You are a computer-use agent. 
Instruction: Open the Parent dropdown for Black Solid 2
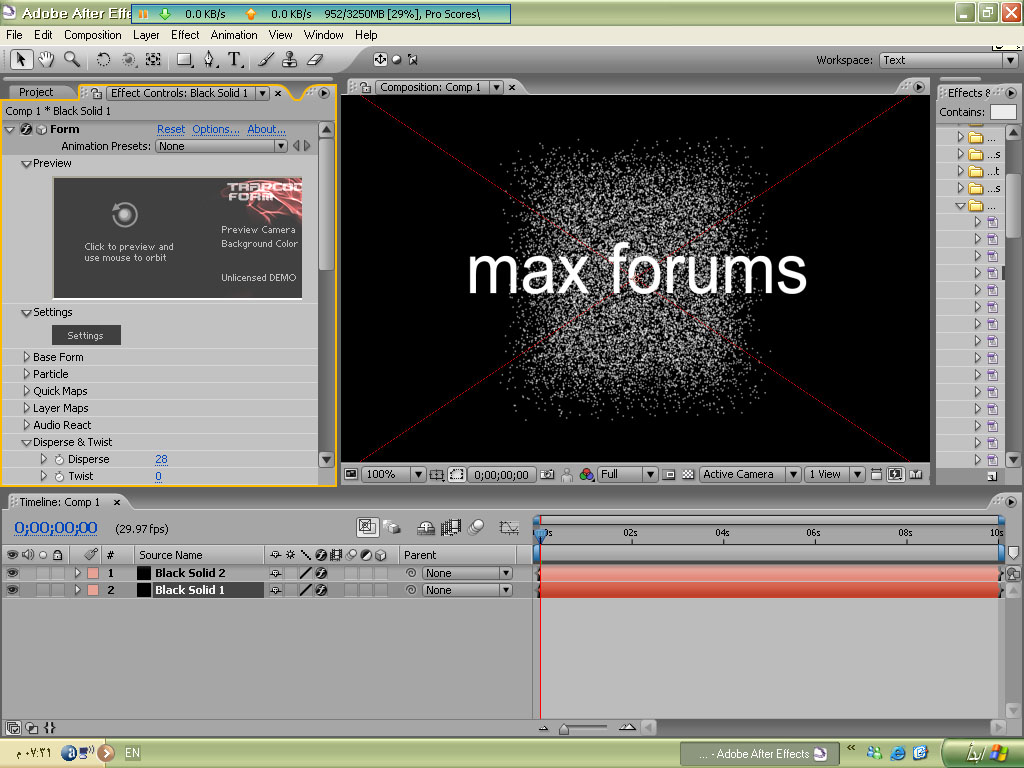tap(466, 573)
